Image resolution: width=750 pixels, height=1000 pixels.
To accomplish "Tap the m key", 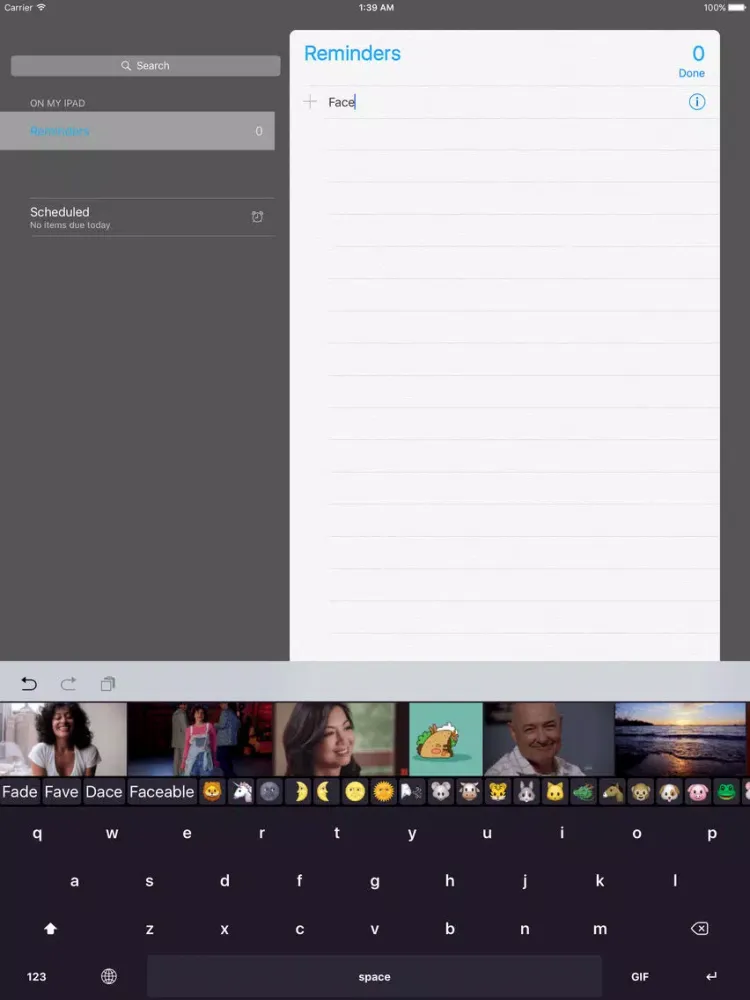I will pos(599,929).
